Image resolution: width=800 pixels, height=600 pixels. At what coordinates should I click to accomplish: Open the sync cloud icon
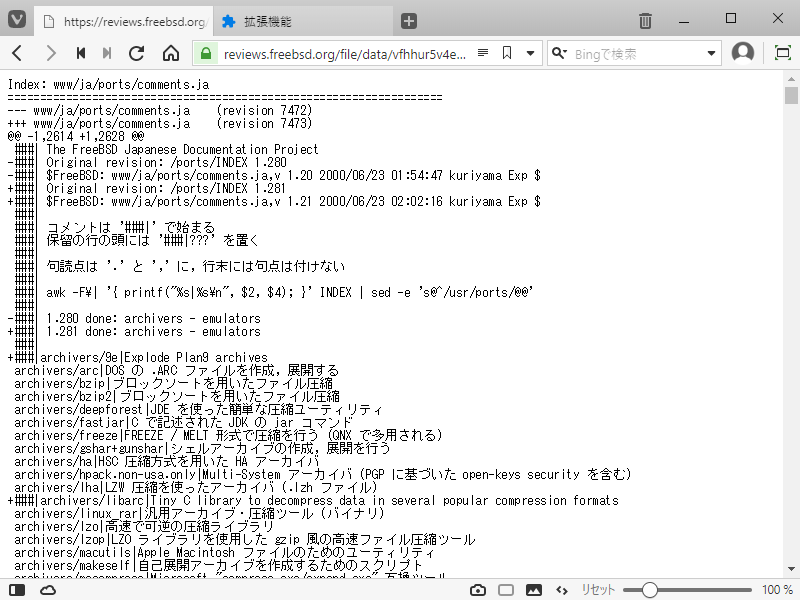point(48,590)
